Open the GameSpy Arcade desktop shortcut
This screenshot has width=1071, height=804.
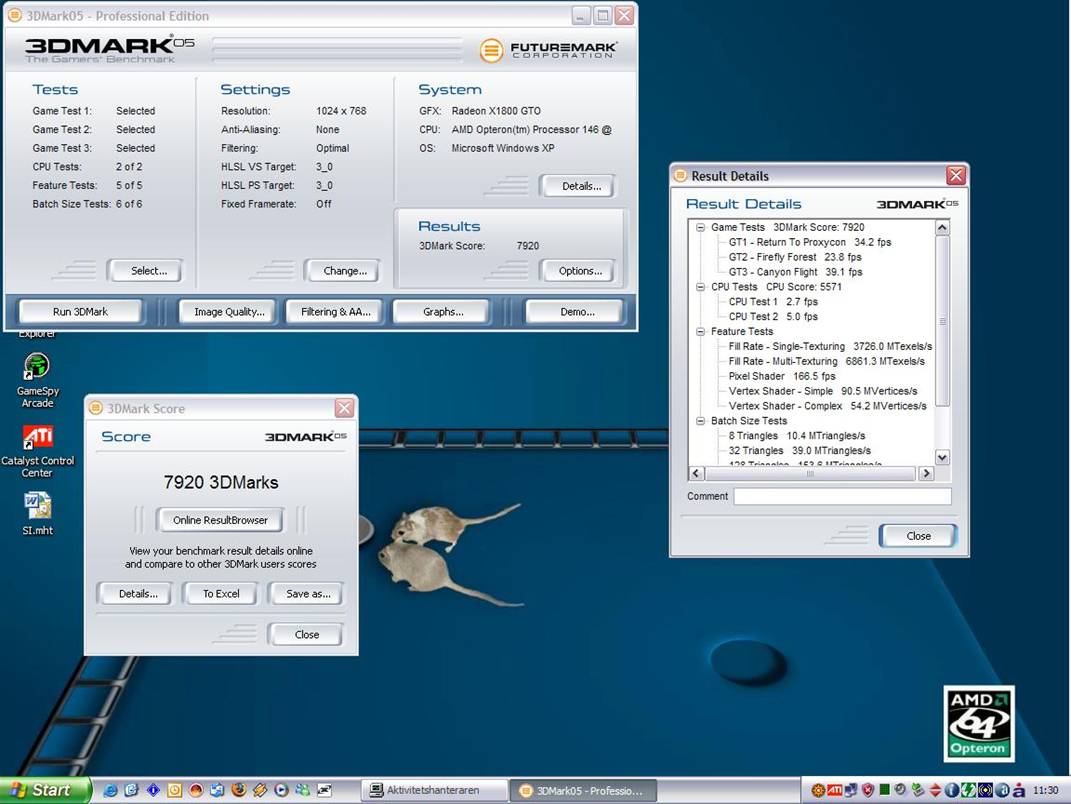click(x=37, y=379)
